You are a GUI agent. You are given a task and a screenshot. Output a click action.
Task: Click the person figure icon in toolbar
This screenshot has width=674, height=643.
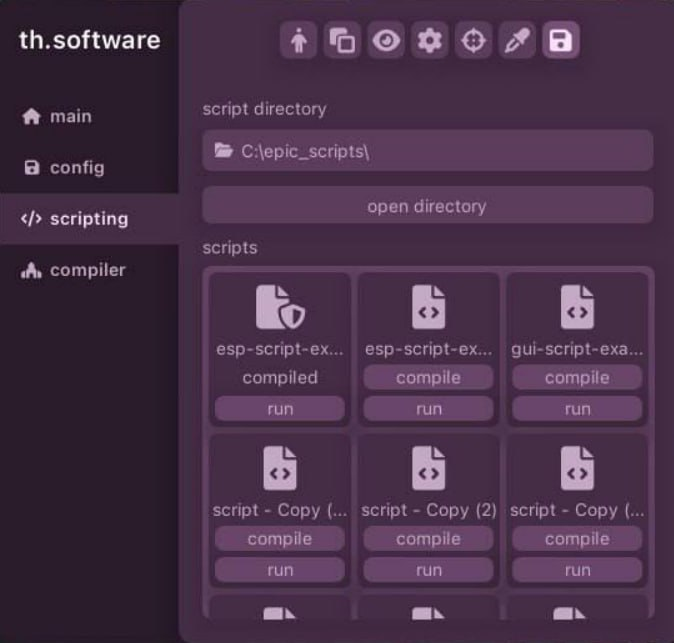298,41
